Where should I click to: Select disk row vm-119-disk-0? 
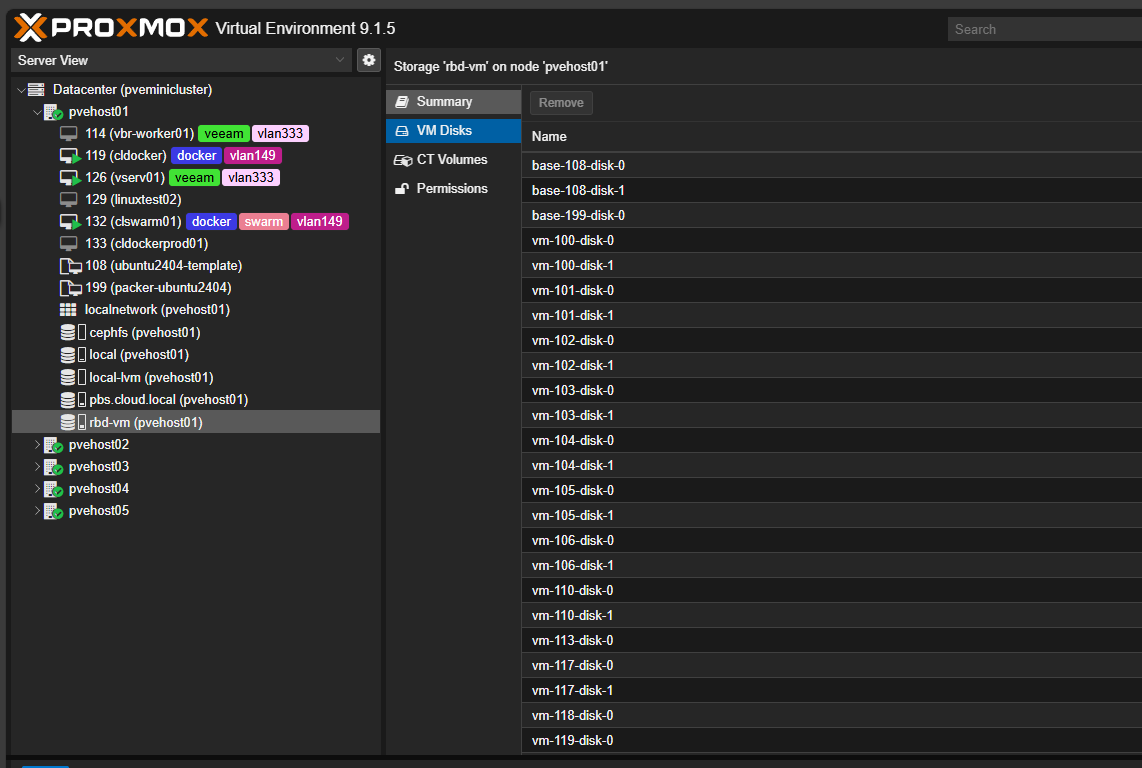click(x=831, y=740)
